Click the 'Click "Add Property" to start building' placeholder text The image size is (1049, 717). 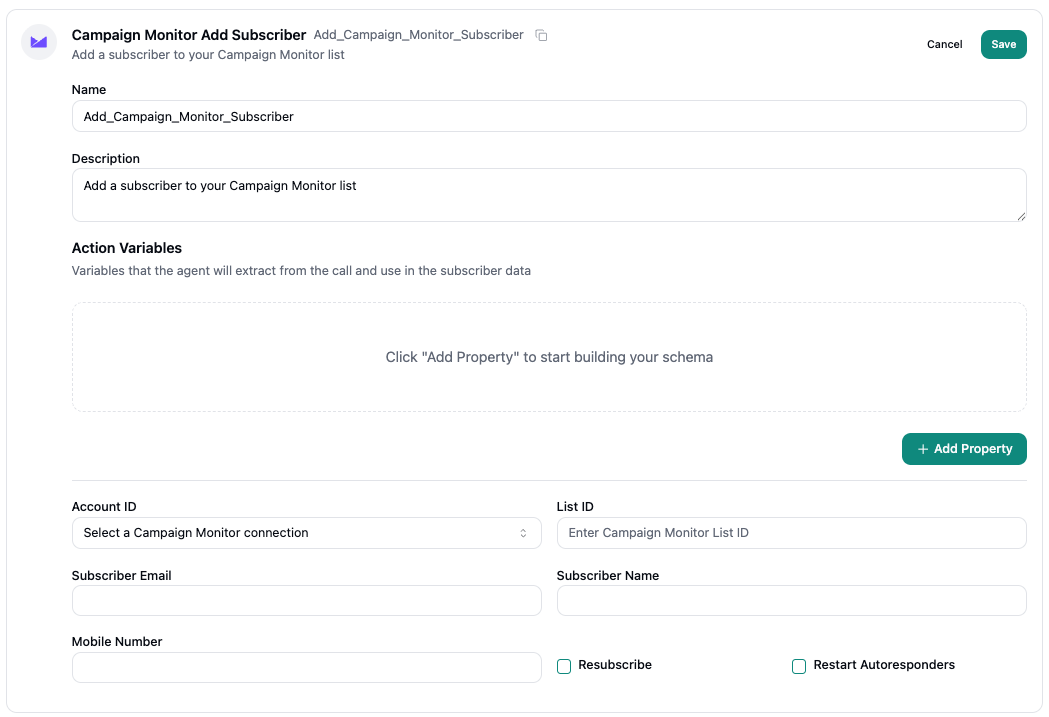549,357
